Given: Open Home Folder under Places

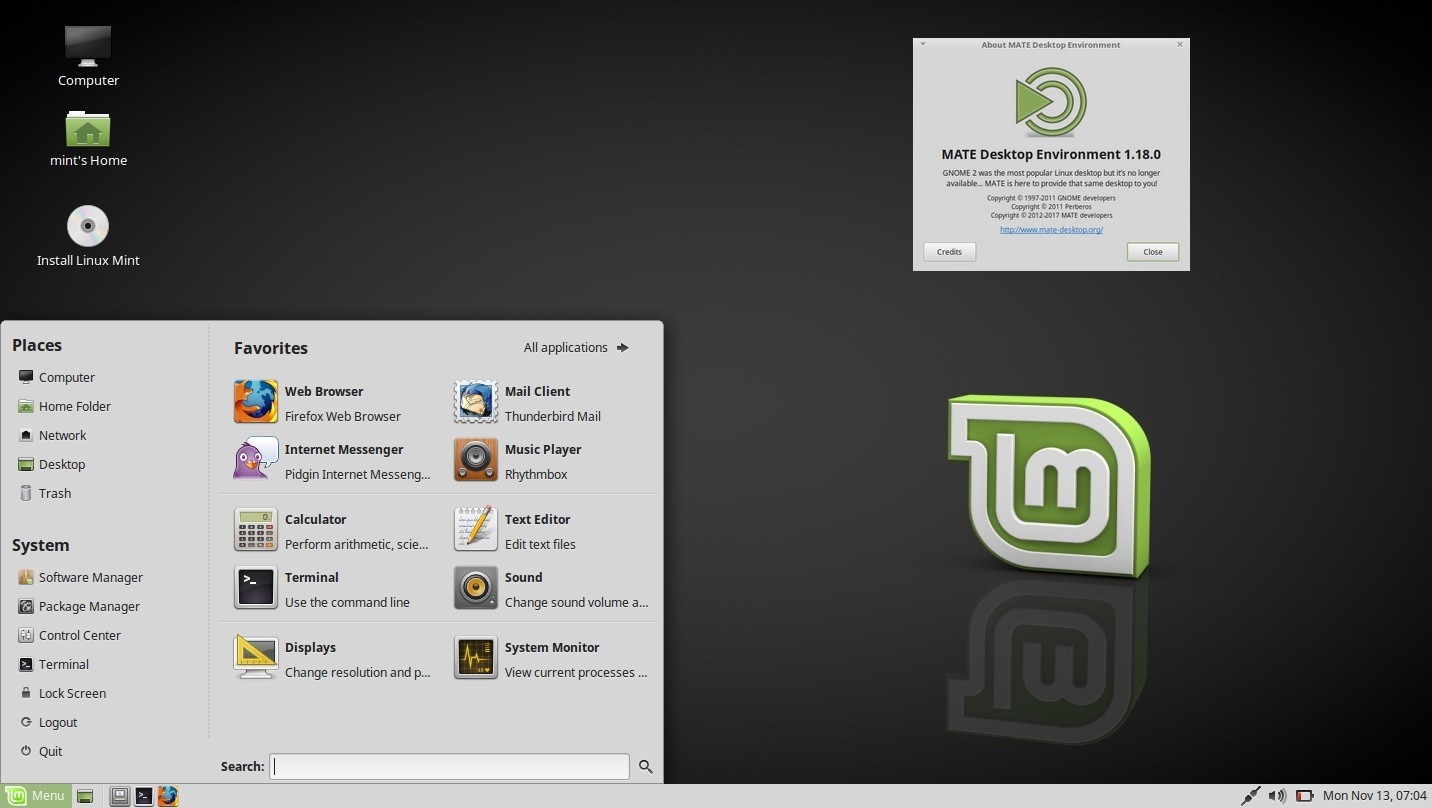Looking at the screenshot, I should click(x=65, y=406).
